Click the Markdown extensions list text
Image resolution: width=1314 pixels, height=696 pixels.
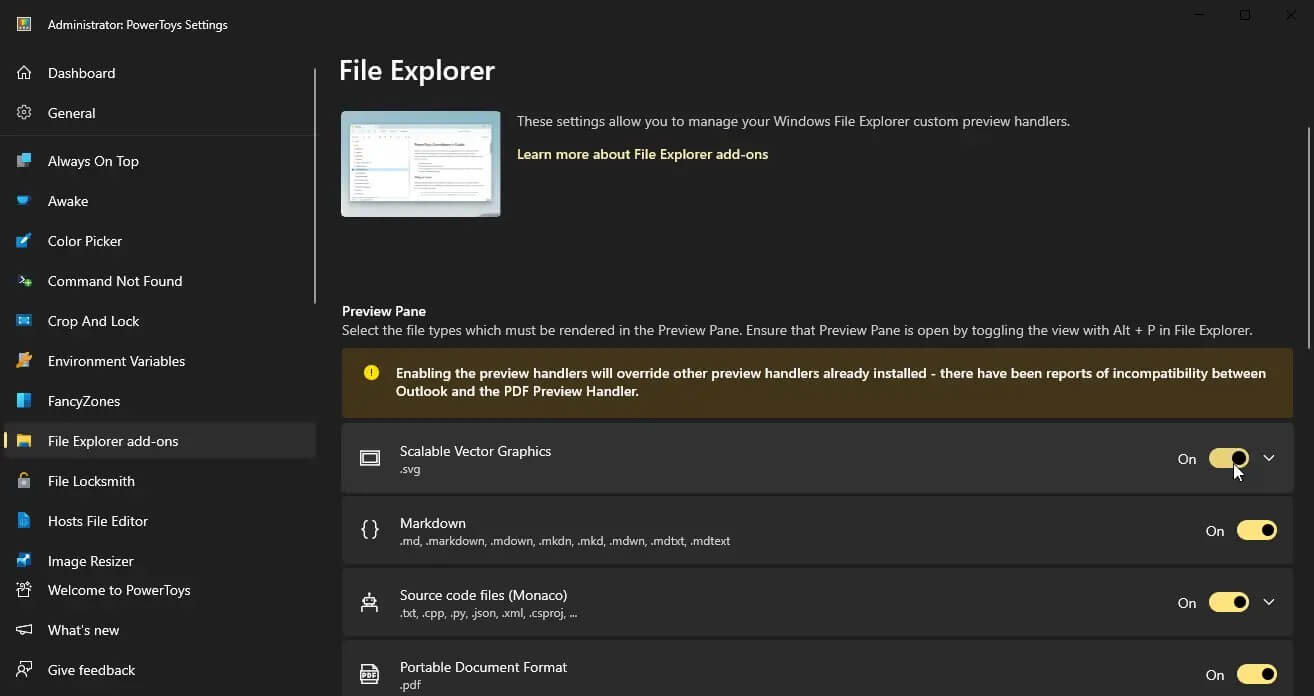pyautogui.click(x=565, y=541)
